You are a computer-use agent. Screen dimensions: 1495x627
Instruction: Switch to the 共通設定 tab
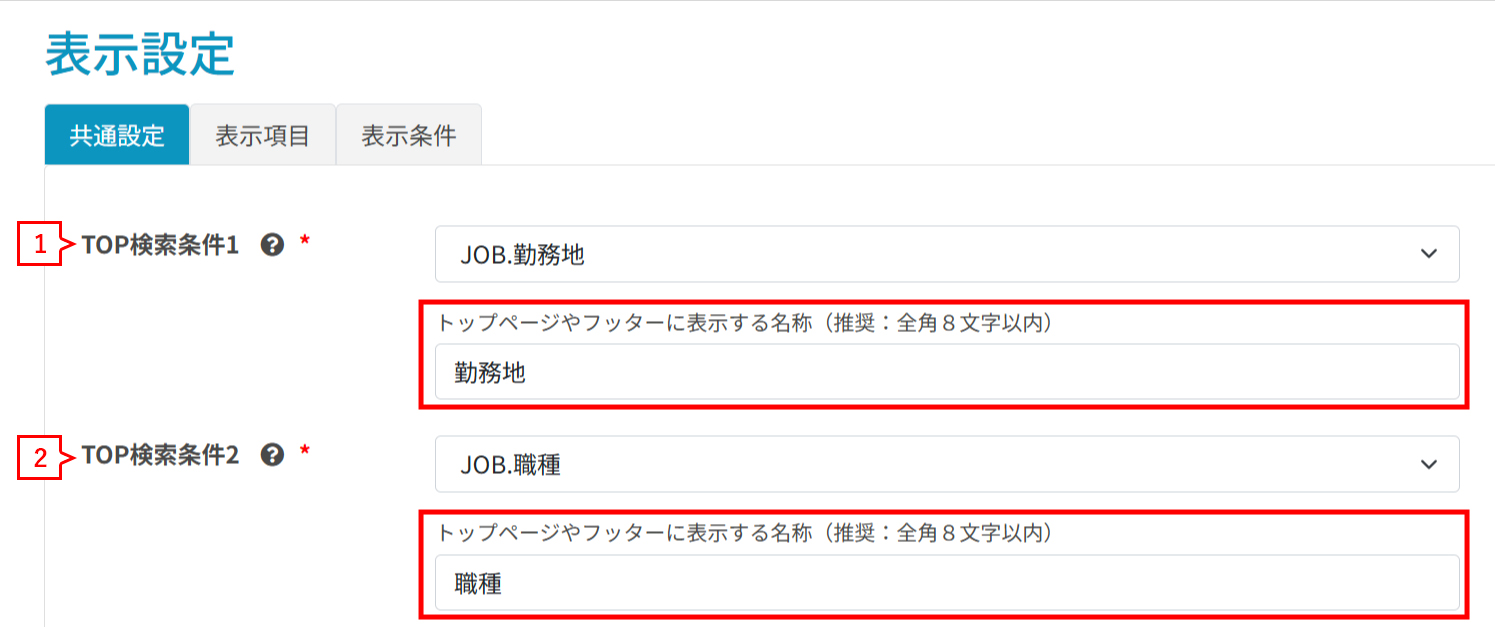(x=117, y=135)
